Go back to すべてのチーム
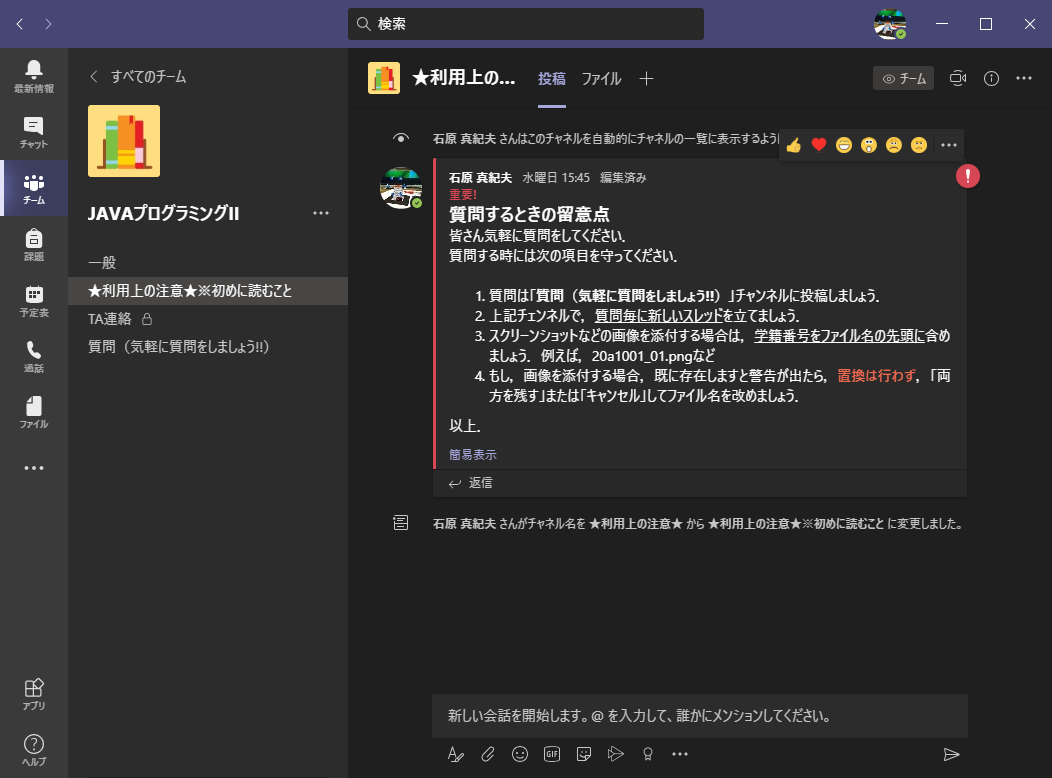The height and width of the screenshot is (778, 1052). 138,76
